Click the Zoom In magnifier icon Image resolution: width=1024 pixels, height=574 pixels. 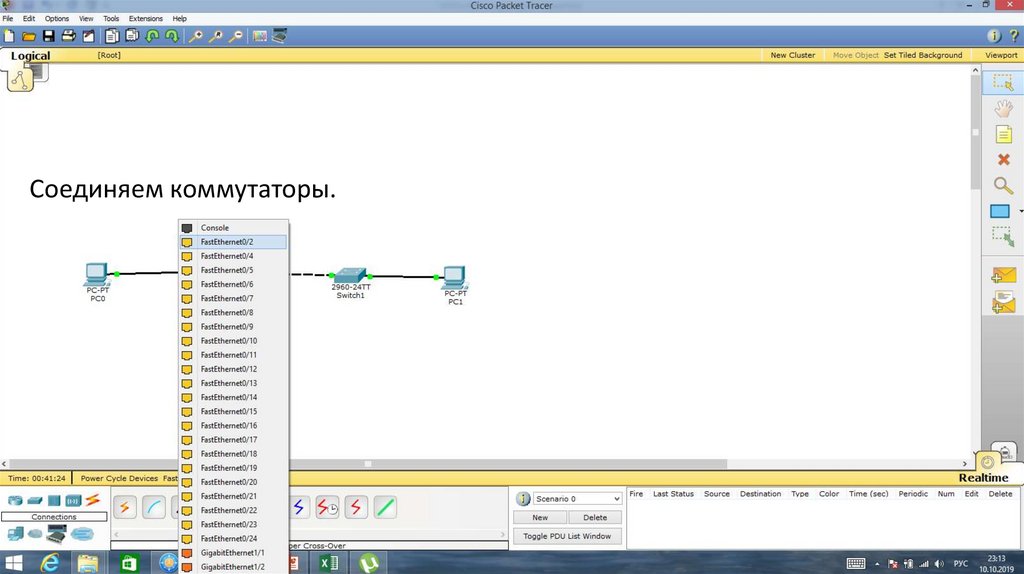tap(195, 36)
